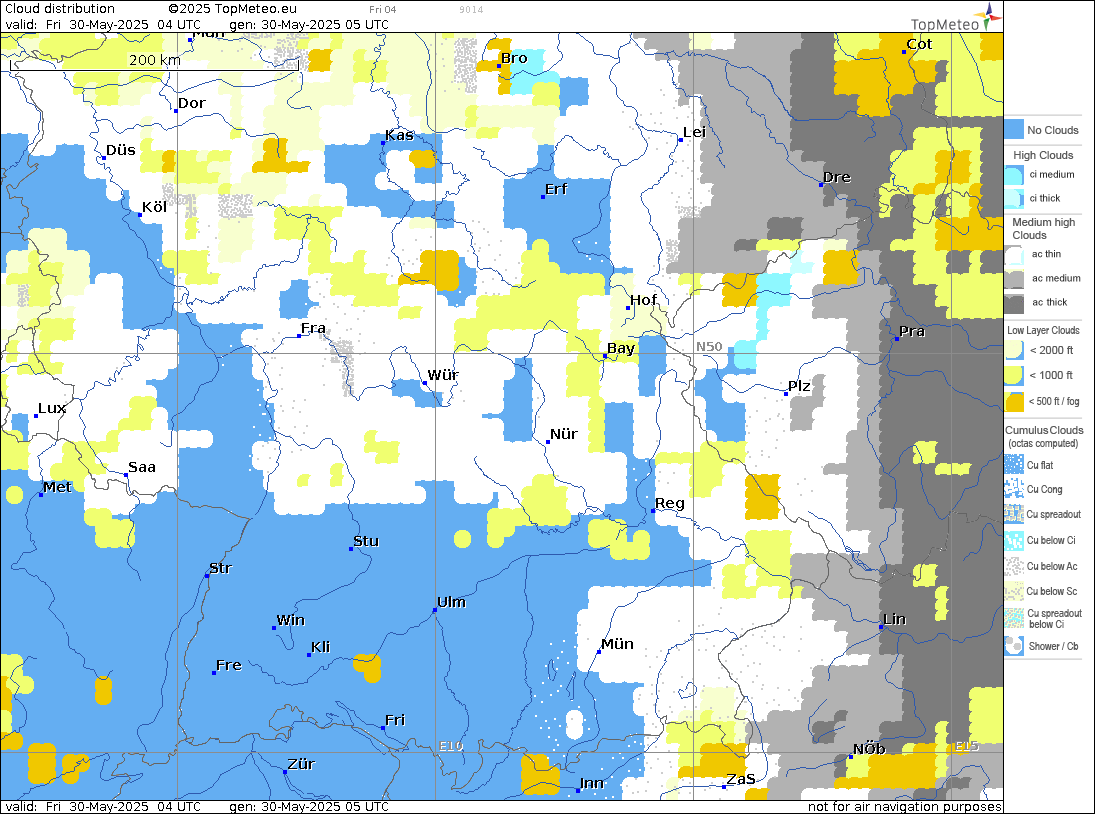This screenshot has width=1095, height=814.
Task: Click the 'Bro' city label
Action: tap(514, 59)
